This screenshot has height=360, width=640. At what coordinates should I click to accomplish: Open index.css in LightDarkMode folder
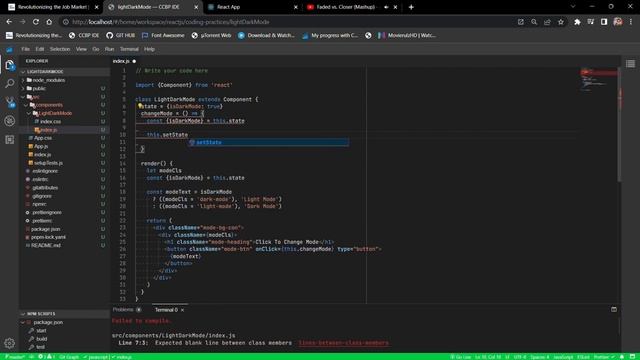pyautogui.click(x=50, y=121)
